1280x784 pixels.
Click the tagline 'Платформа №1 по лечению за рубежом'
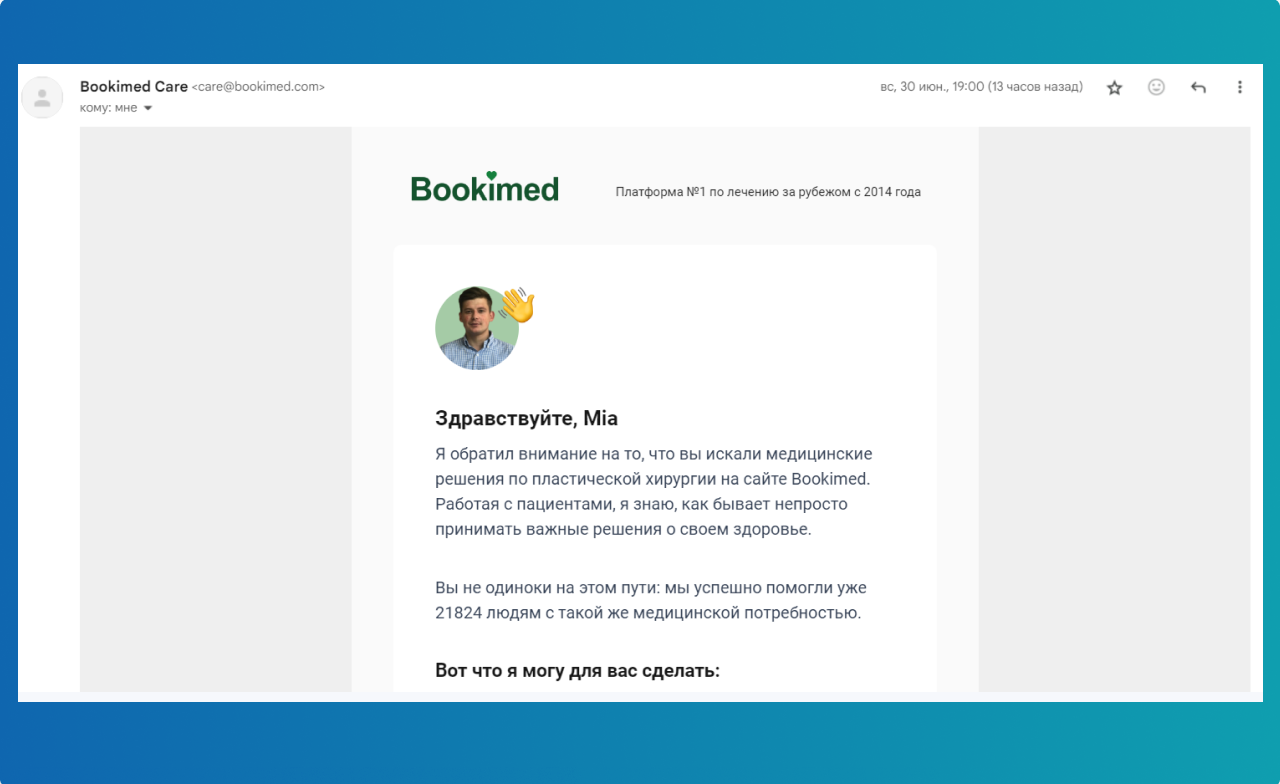767,192
